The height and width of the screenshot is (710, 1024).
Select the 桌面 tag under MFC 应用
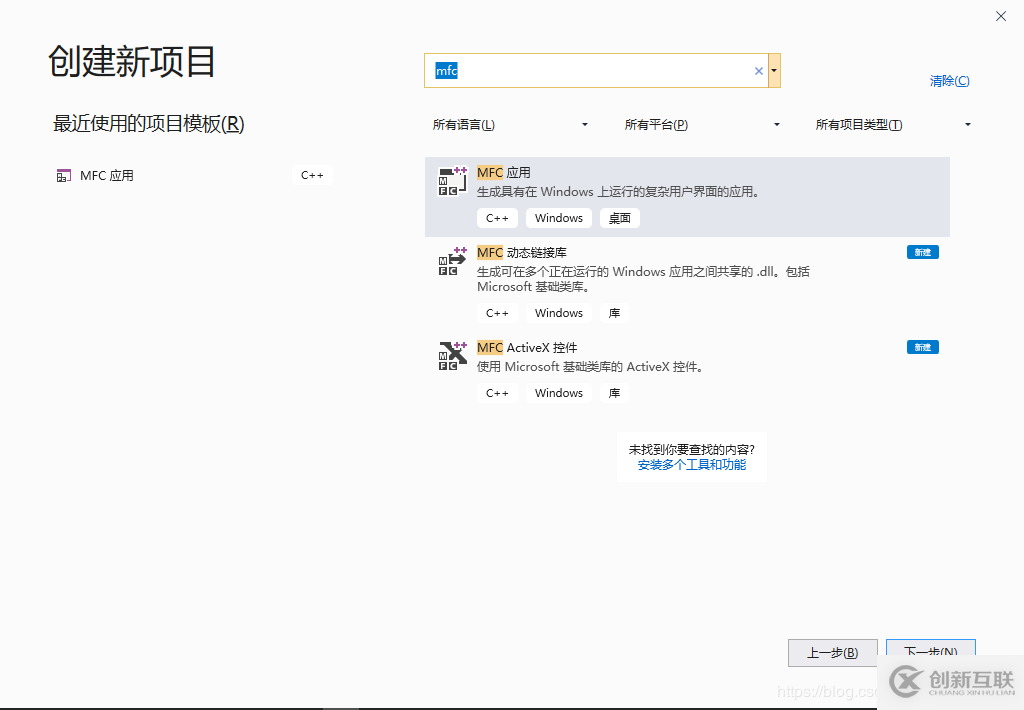[x=619, y=217]
